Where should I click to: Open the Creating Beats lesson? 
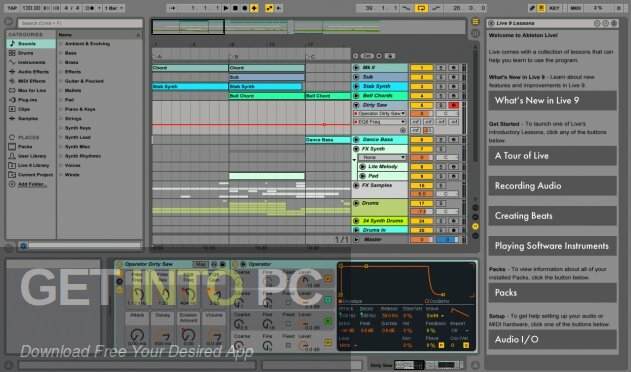[552, 216]
